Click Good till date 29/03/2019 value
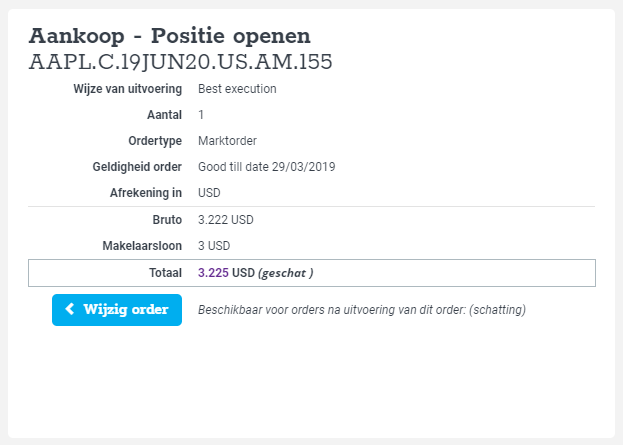This screenshot has height=445, width=623. point(267,166)
